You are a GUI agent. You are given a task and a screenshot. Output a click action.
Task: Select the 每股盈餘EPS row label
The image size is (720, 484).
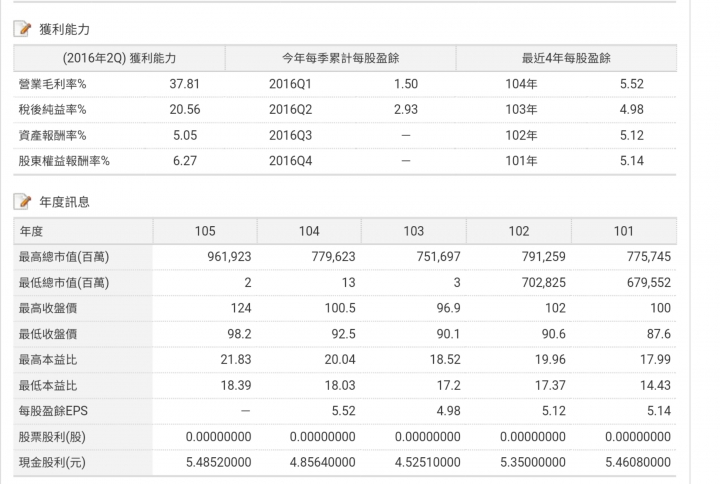point(53,411)
